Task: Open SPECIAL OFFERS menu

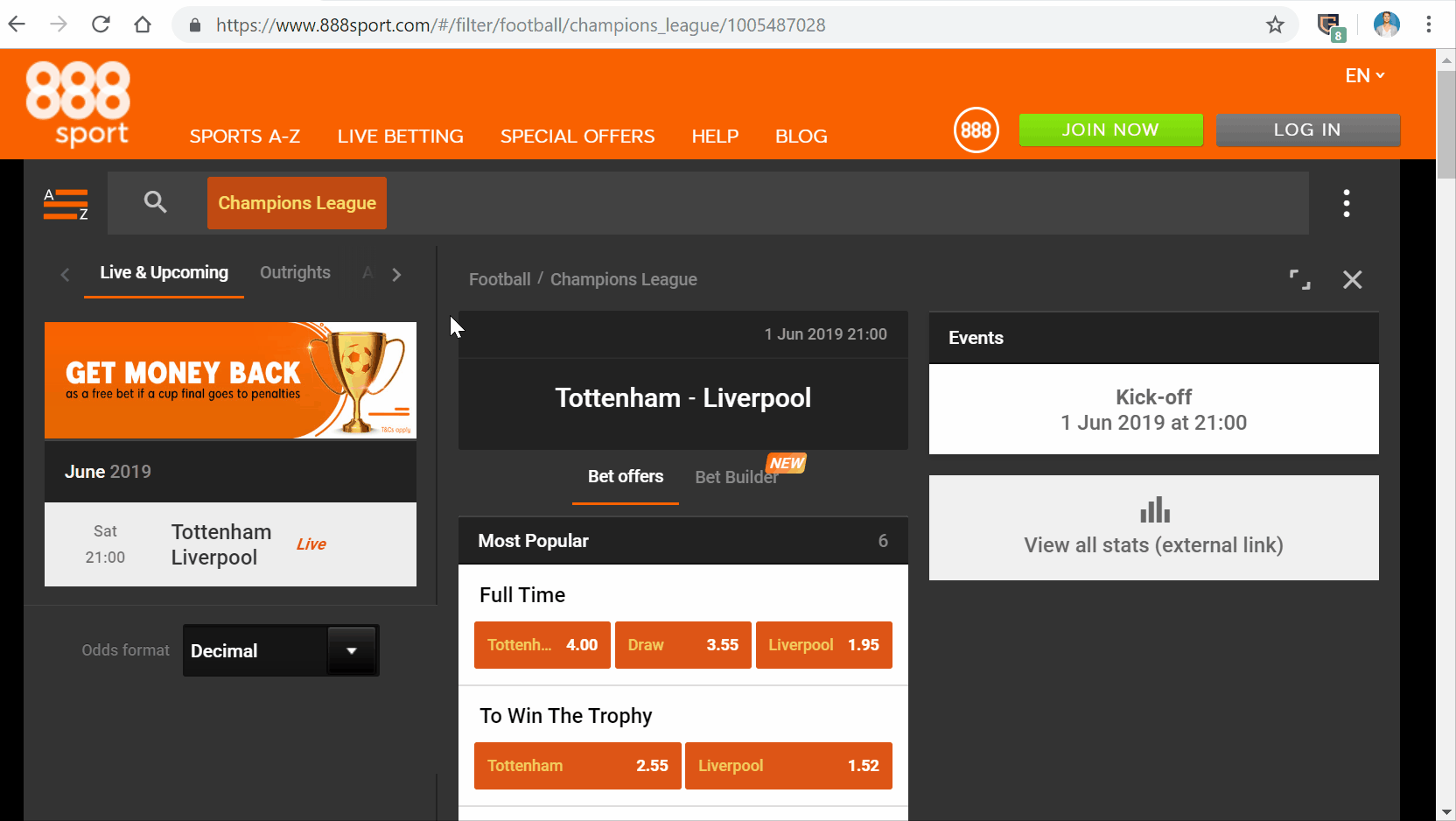Action: pos(577,137)
